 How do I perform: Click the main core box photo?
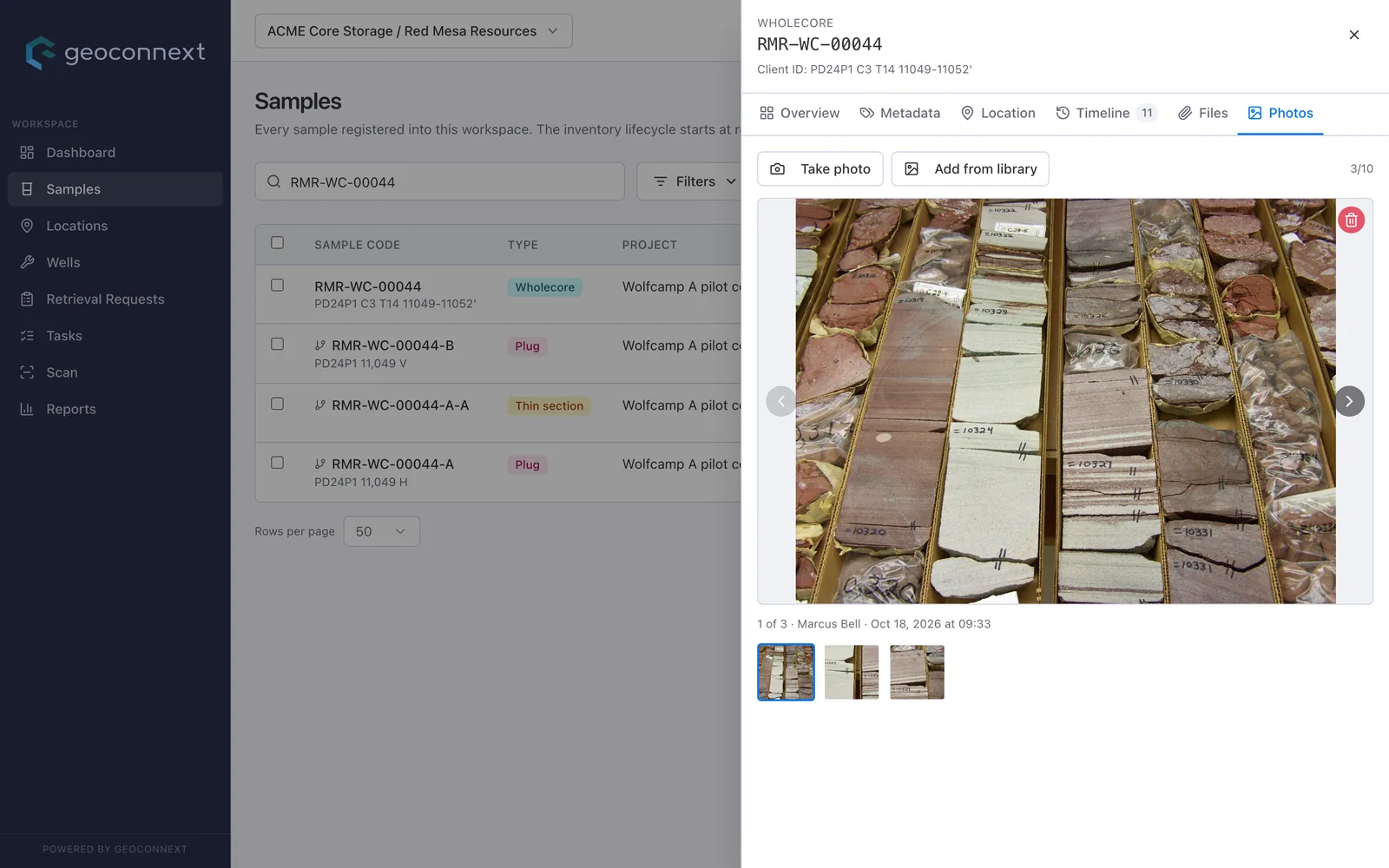[x=1065, y=401]
